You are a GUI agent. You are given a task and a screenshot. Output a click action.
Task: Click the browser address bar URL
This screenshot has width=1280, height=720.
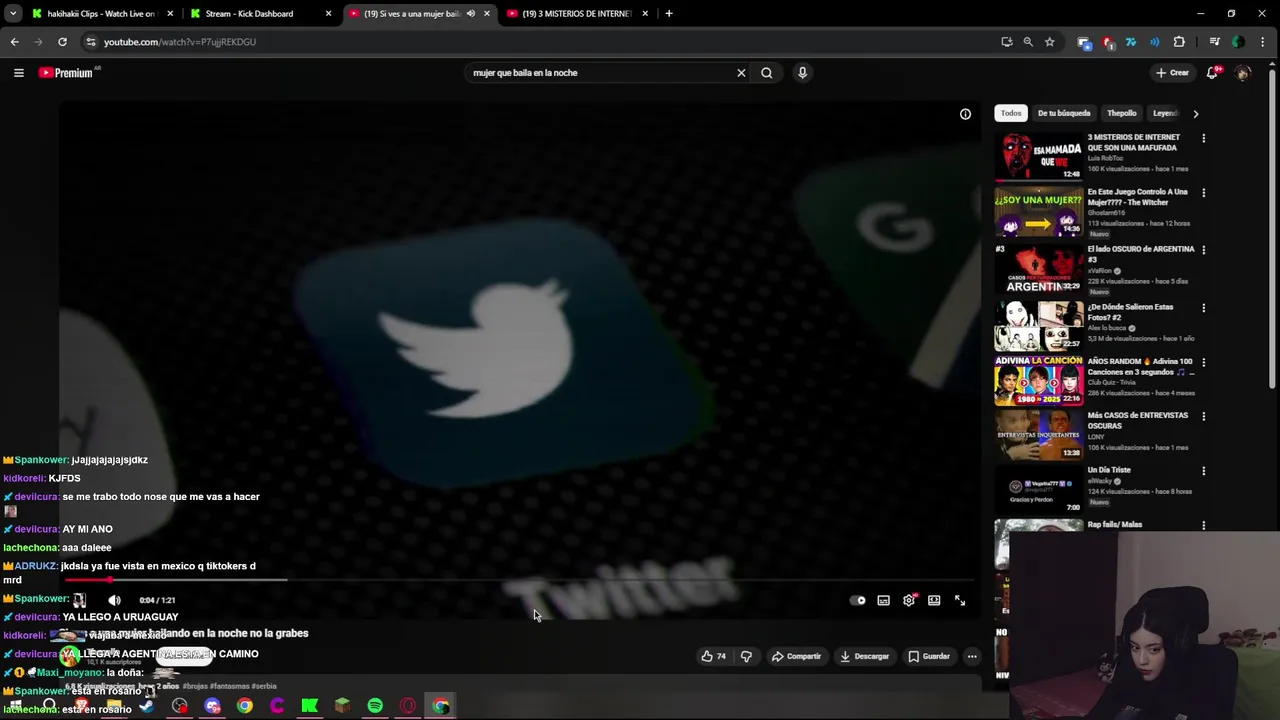(x=180, y=42)
